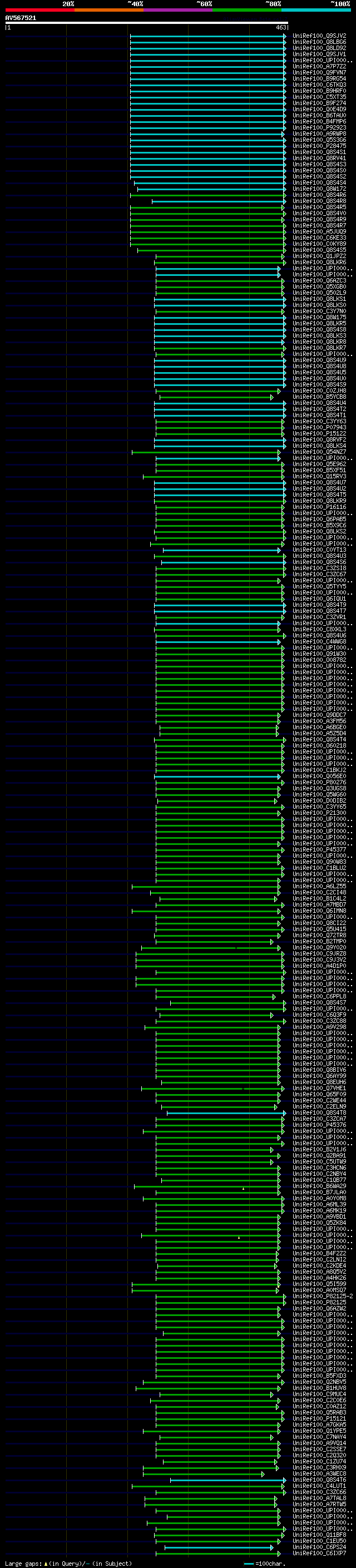The width and height of the screenshot is (356, 1568).
Task: Click the orange ~40% identity legend segment
Action: [x=109, y=10]
